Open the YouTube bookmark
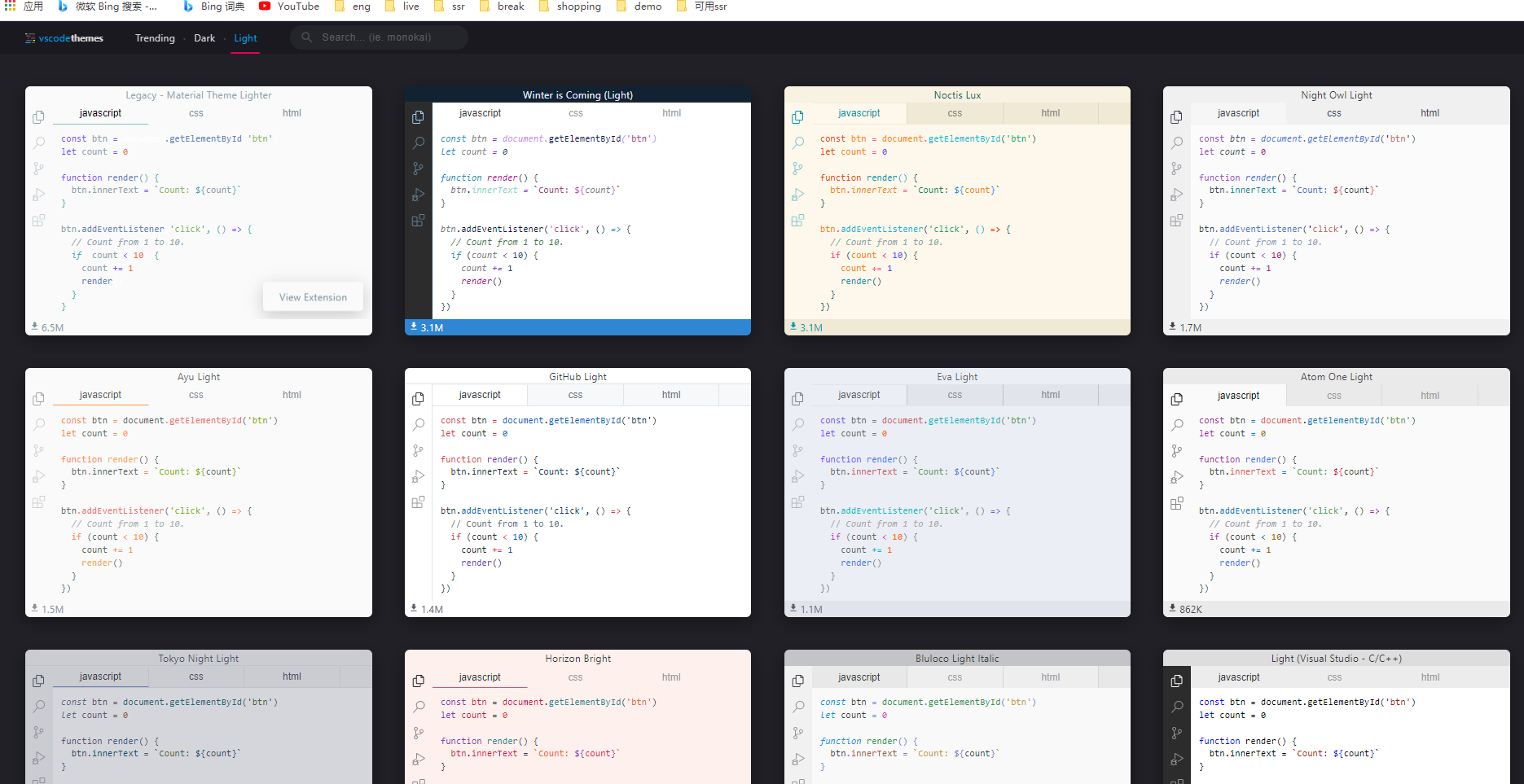Viewport: 1524px width, 784px height. tap(289, 7)
